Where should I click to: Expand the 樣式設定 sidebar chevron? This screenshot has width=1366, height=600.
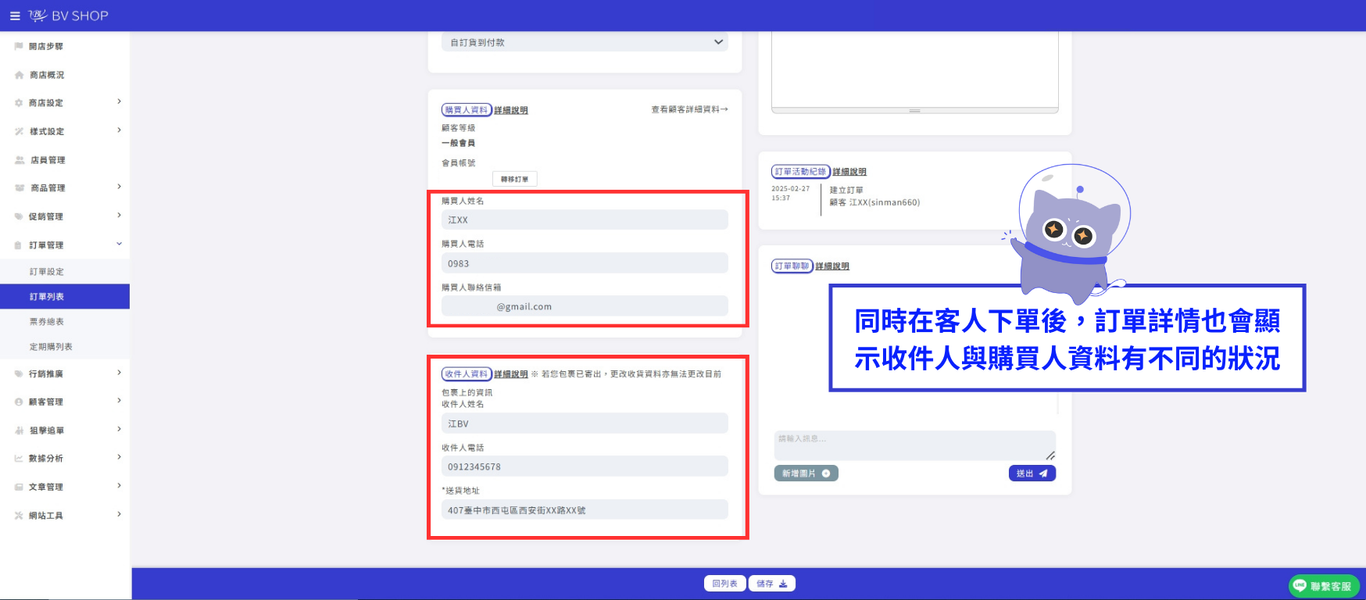point(119,130)
